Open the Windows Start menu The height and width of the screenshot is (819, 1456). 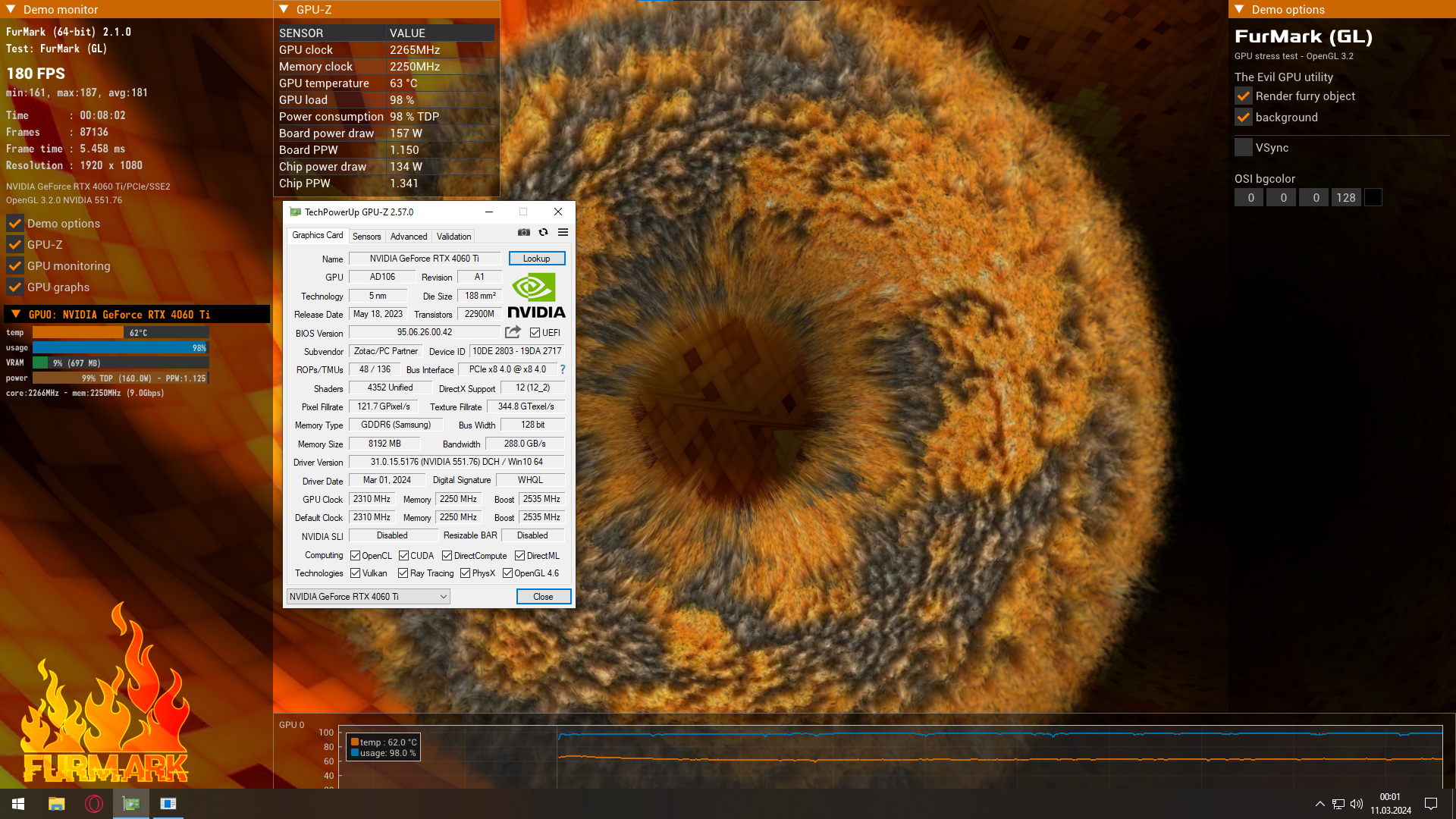[18, 804]
